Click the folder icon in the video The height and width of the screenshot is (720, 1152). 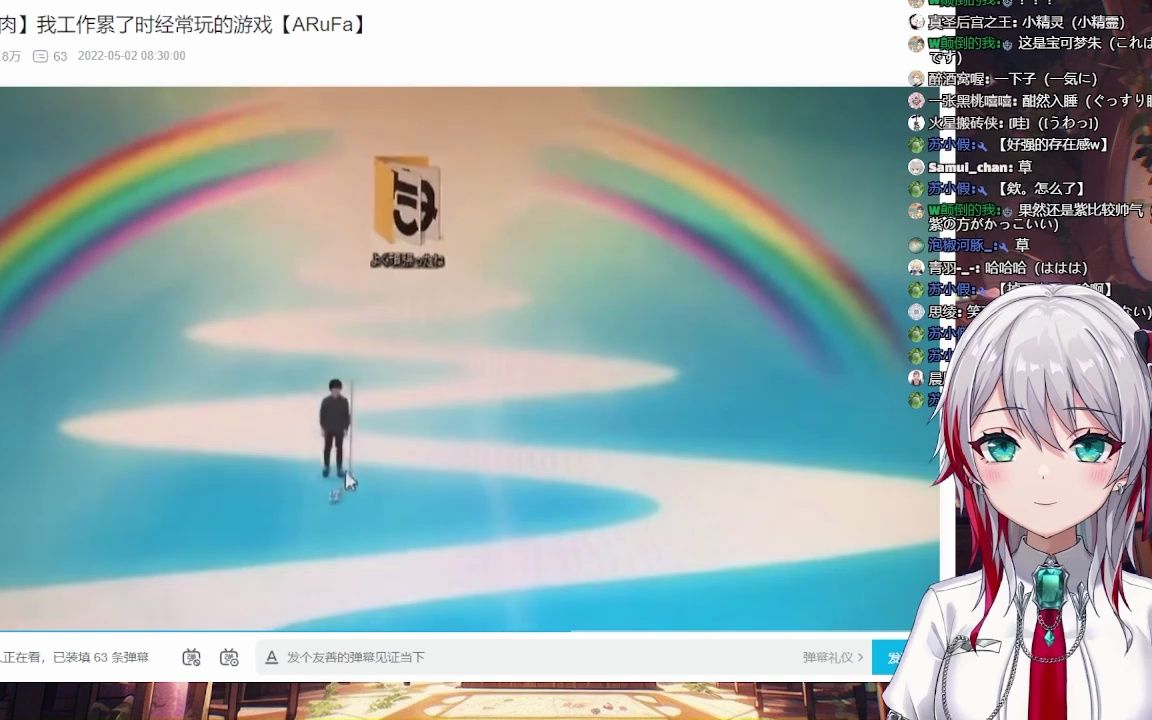tap(408, 200)
